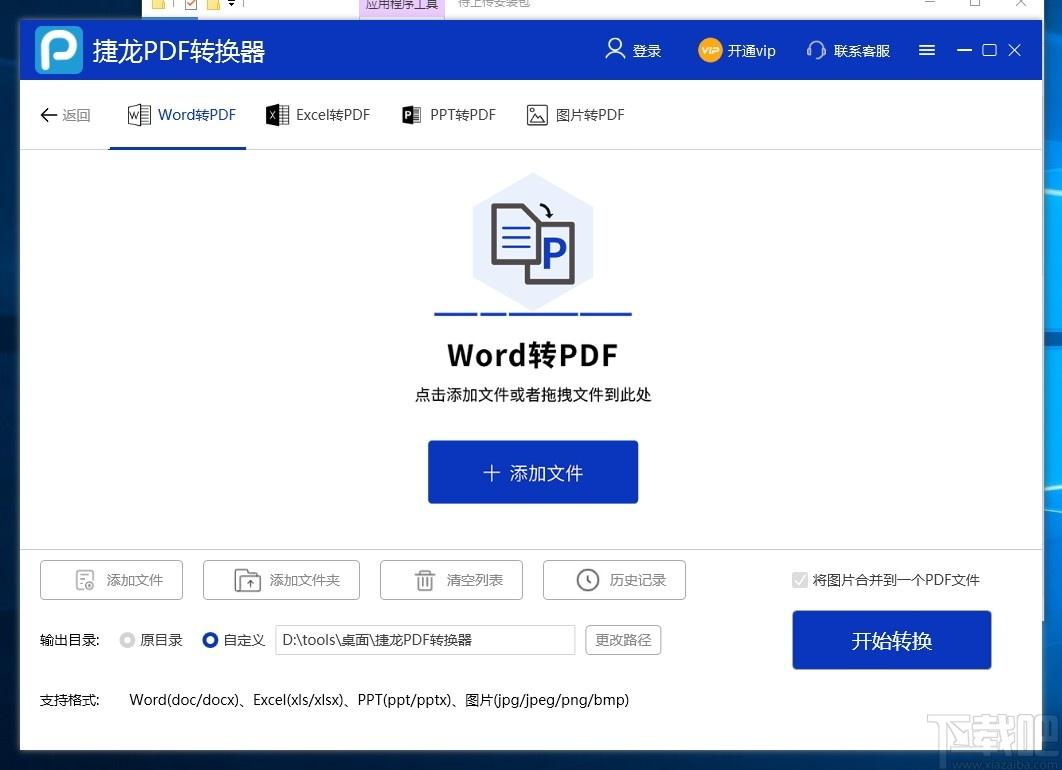Screen dimensions: 1062x770
Task: Select the 自定义 output radio button
Action: [210, 640]
